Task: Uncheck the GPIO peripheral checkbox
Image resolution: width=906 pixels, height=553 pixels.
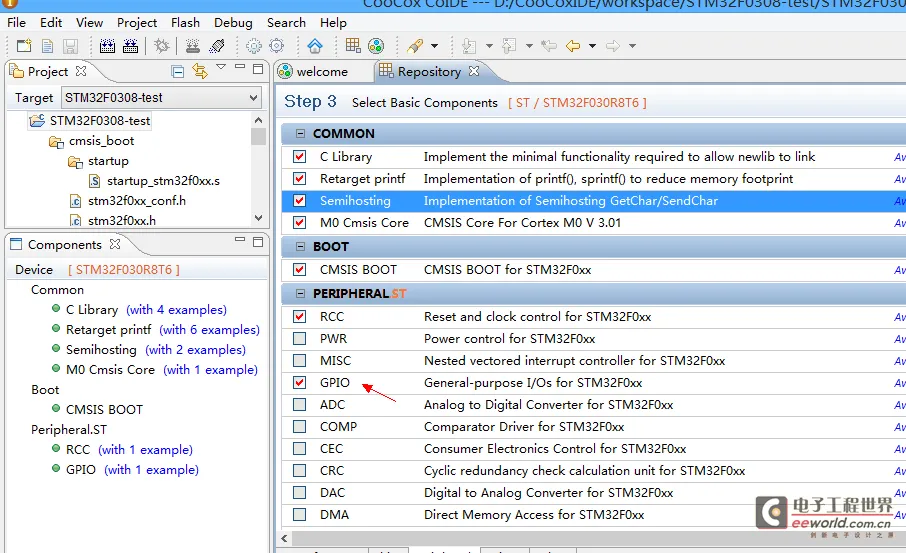Action: [299, 383]
